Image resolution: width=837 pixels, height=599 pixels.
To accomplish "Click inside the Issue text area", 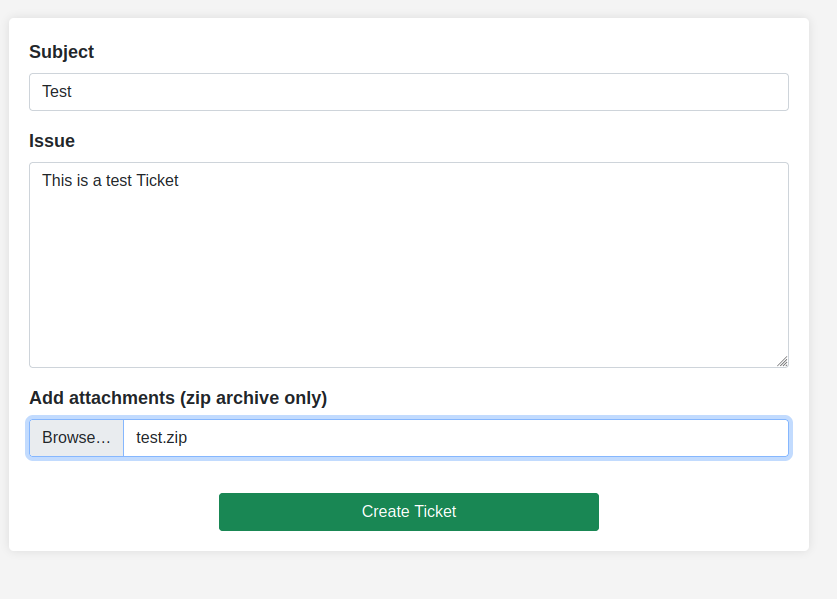I will tap(408, 265).
